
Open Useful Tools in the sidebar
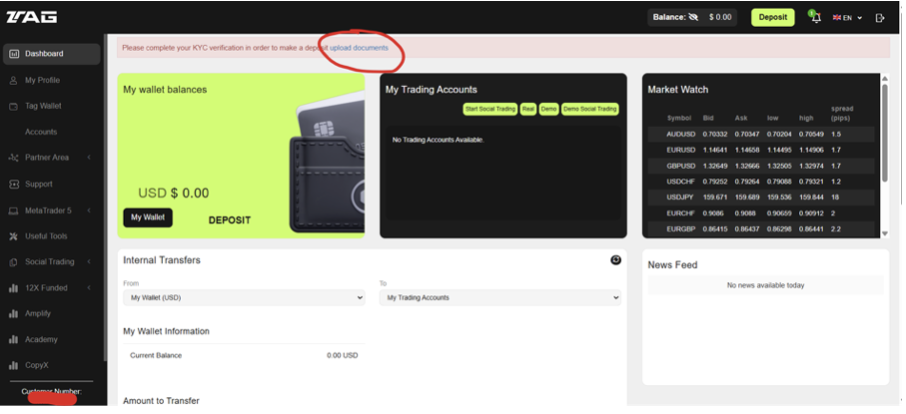click(x=46, y=236)
